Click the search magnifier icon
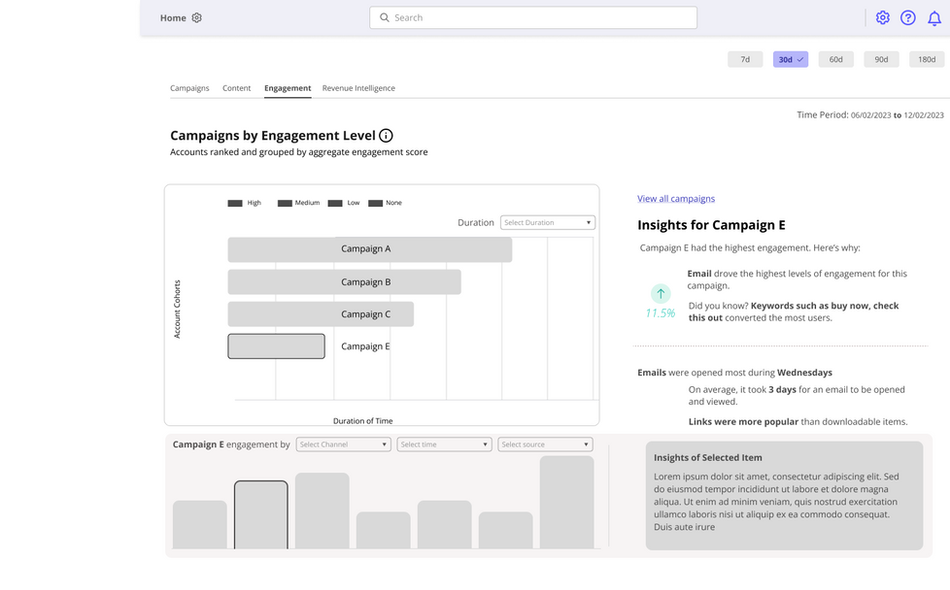 pos(384,18)
